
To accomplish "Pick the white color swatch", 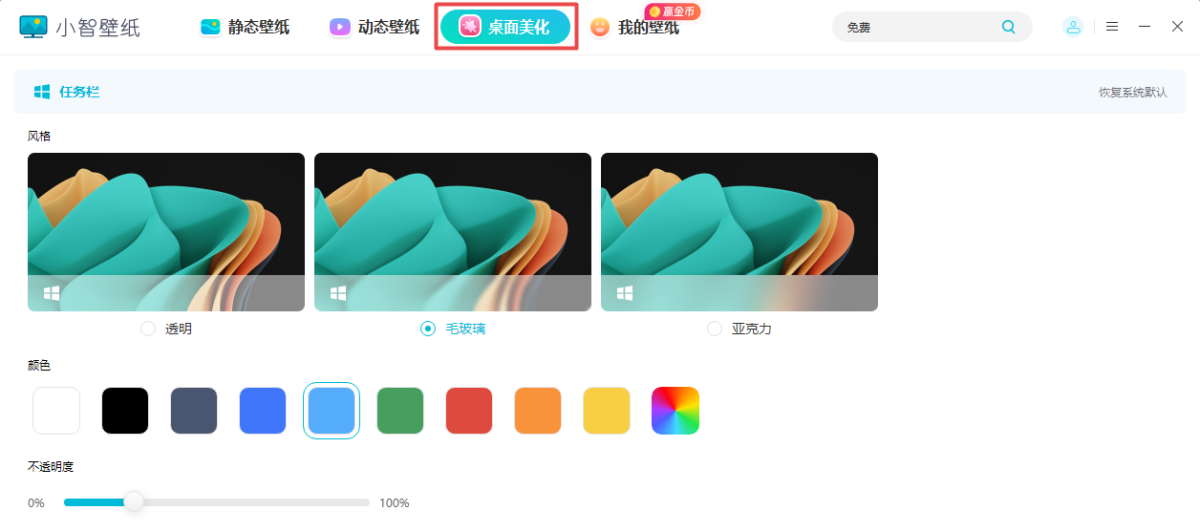I will click(x=56, y=411).
